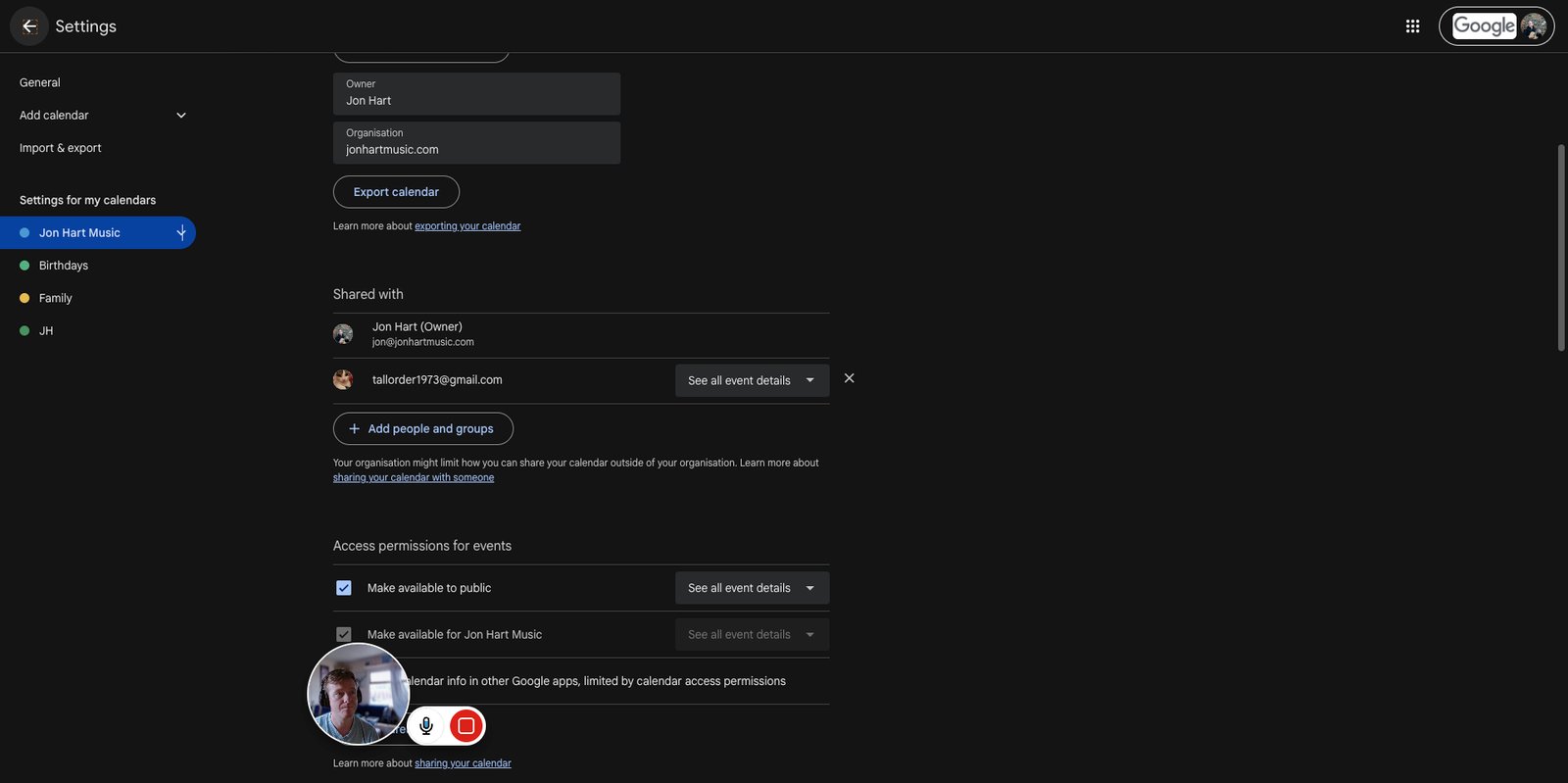The image size is (1568, 783).
Task: Click the green dot beside JH
Action: [x=24, y=331]
